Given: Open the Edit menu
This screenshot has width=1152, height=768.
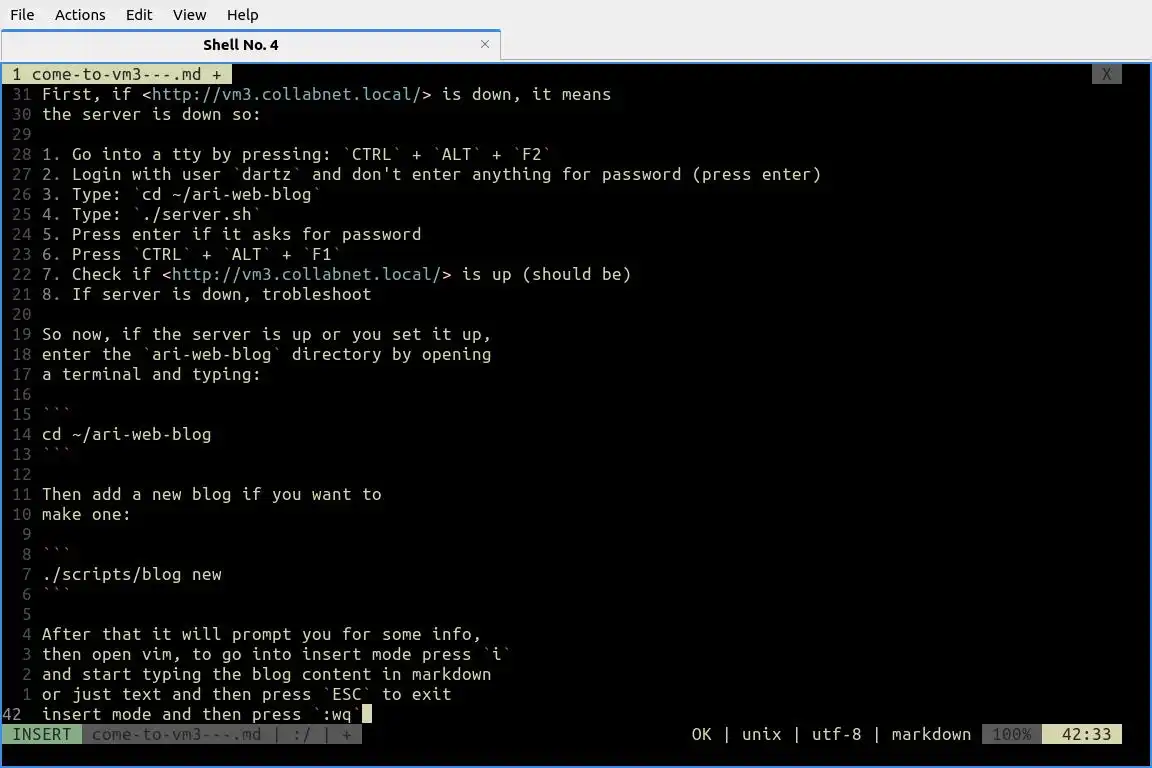Looking at the screenshot, I should coord(139,15).
